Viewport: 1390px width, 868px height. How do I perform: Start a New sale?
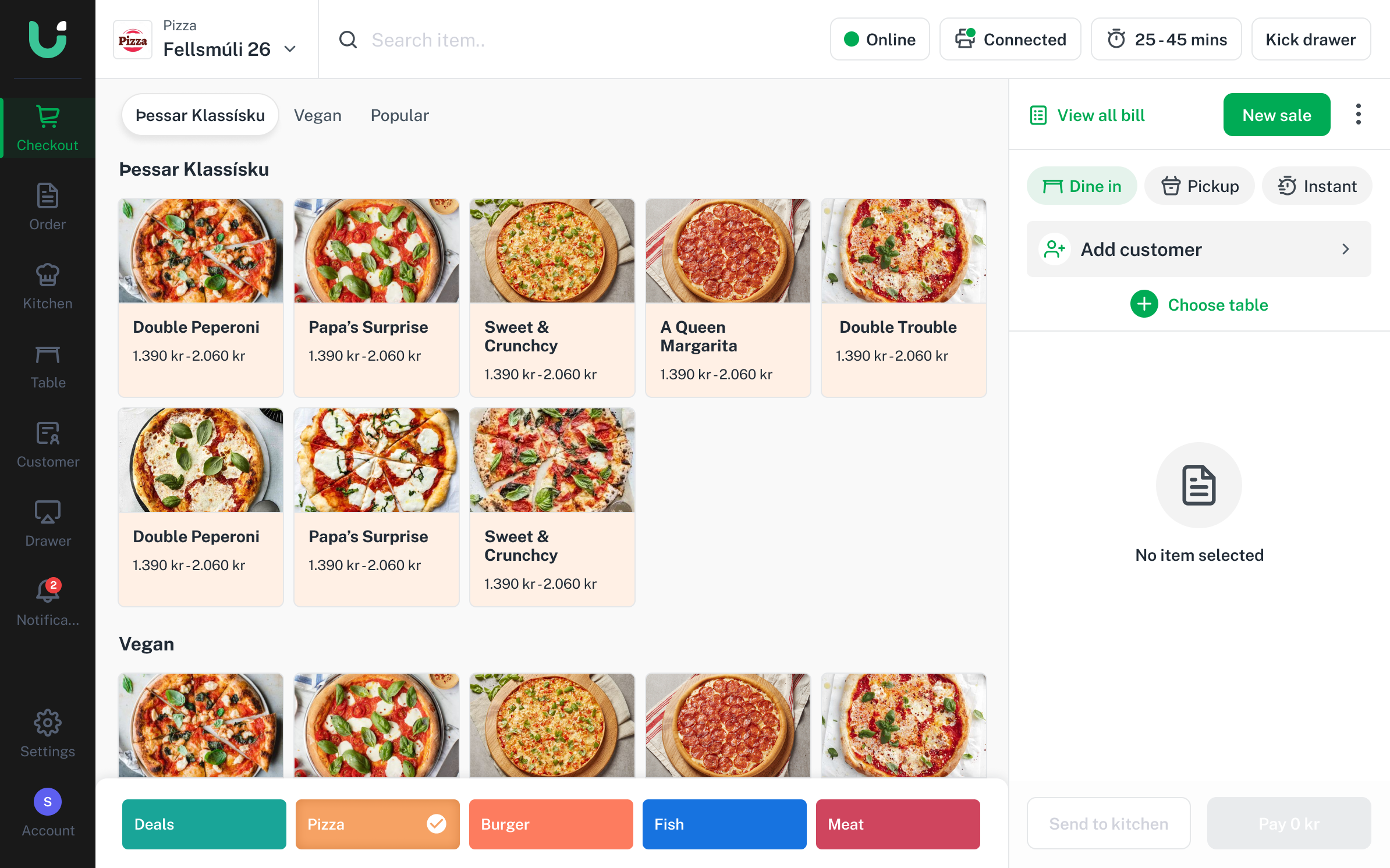[x=1276, y=115]
